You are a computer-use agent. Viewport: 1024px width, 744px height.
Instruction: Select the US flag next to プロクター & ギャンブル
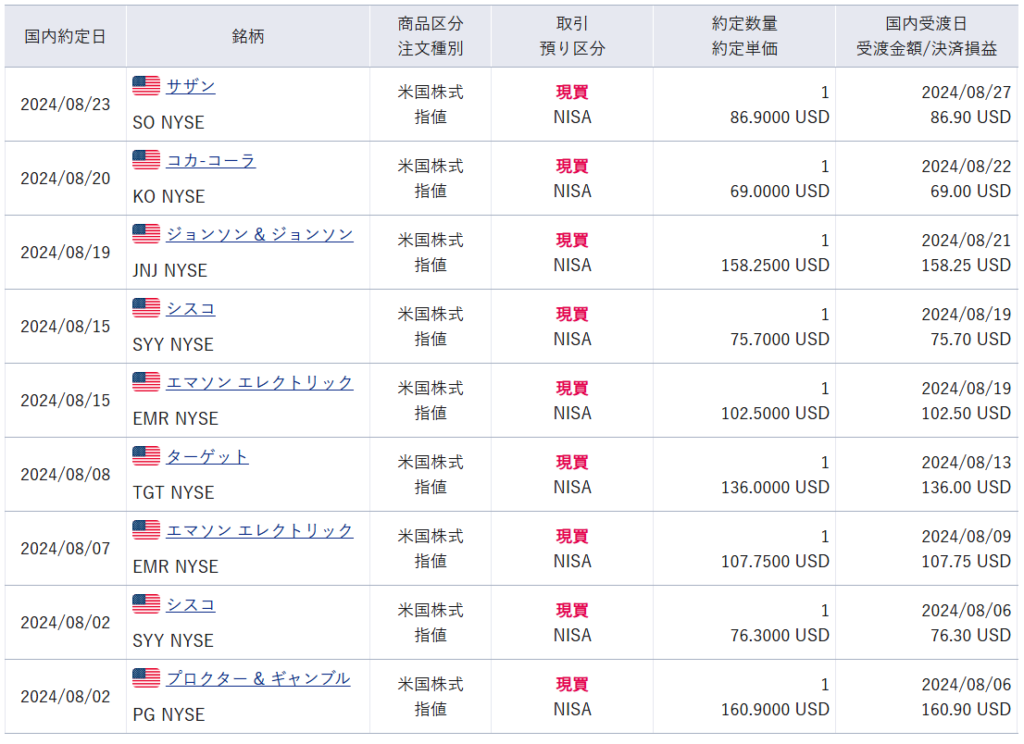(146, 678)
